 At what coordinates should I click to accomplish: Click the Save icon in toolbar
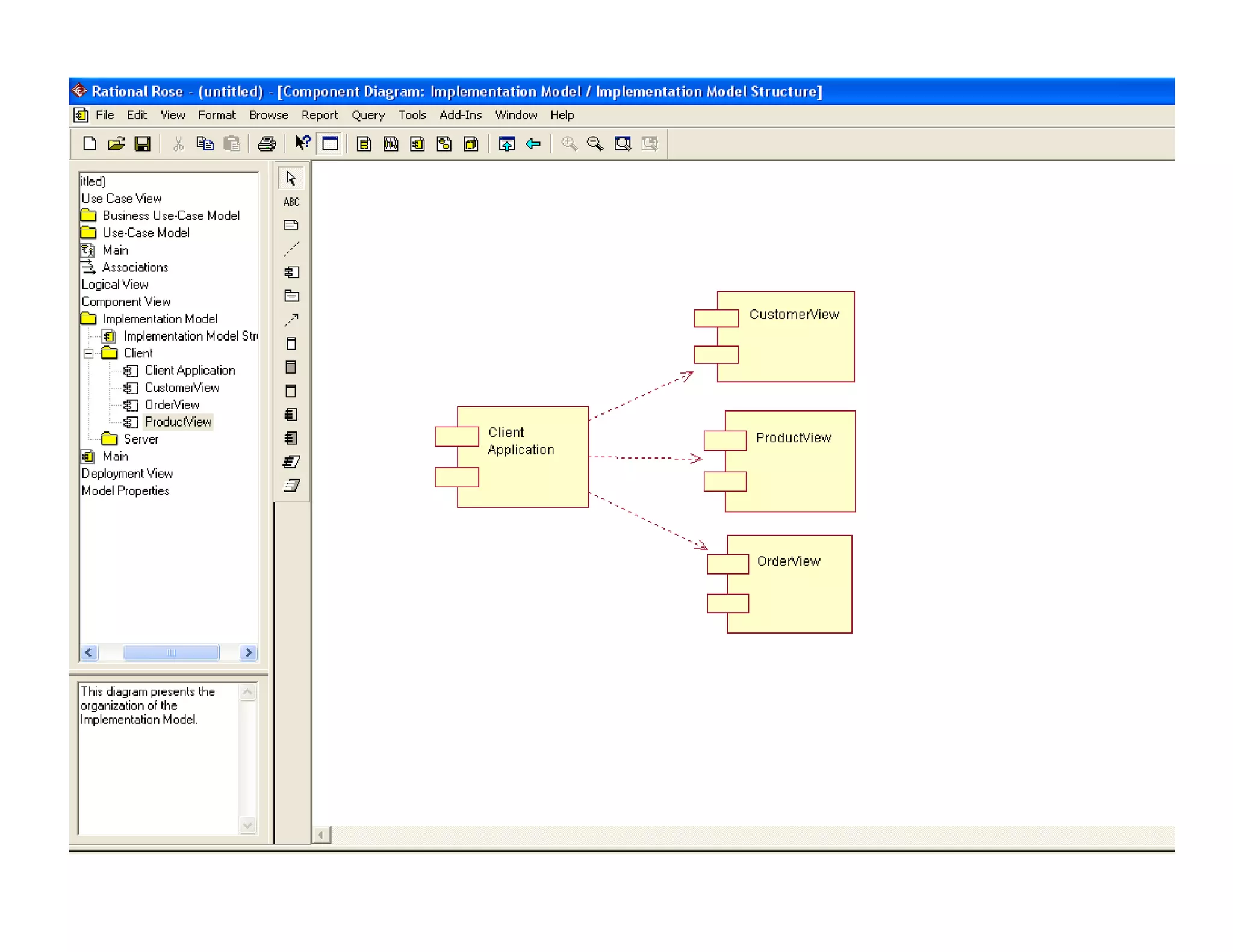[x=143, y=144]
